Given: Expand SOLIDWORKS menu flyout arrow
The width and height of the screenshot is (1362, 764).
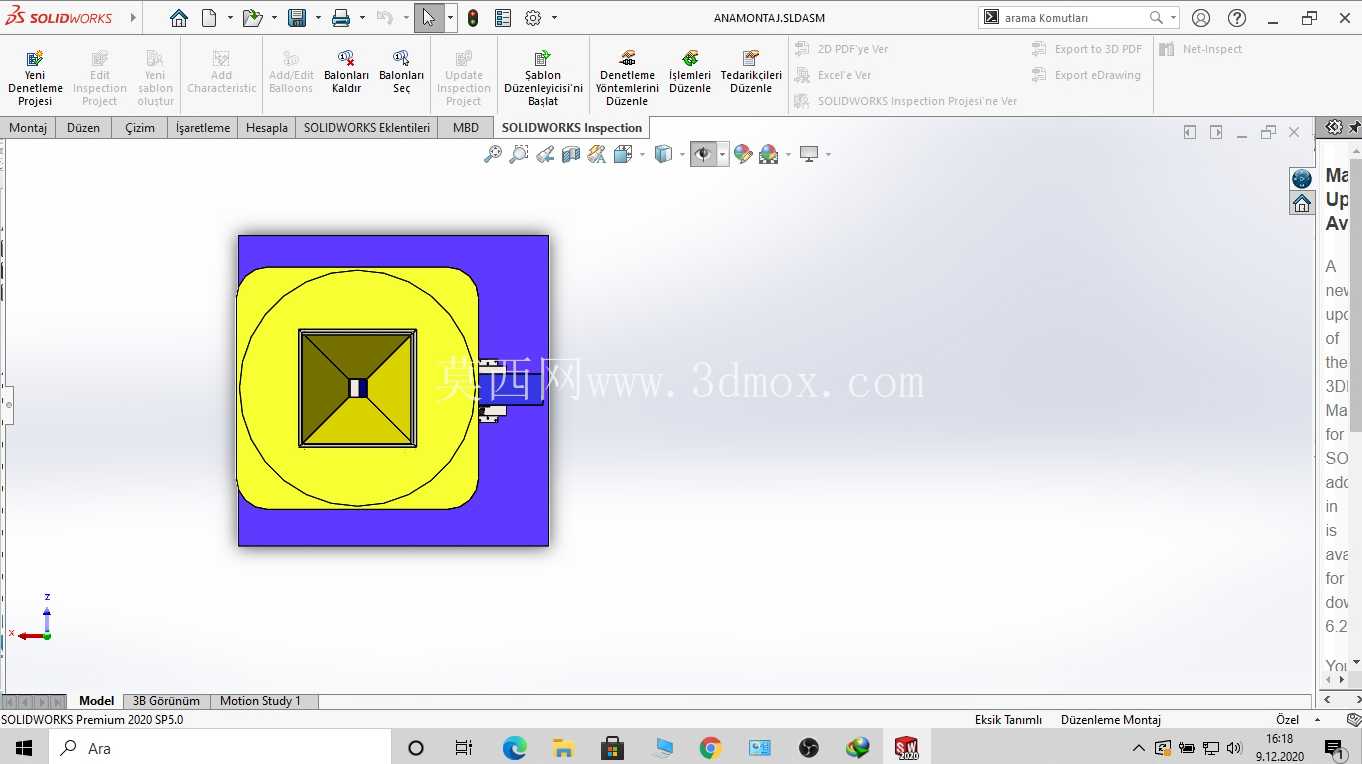Looking at the screenshot, I should pos(133,18).
